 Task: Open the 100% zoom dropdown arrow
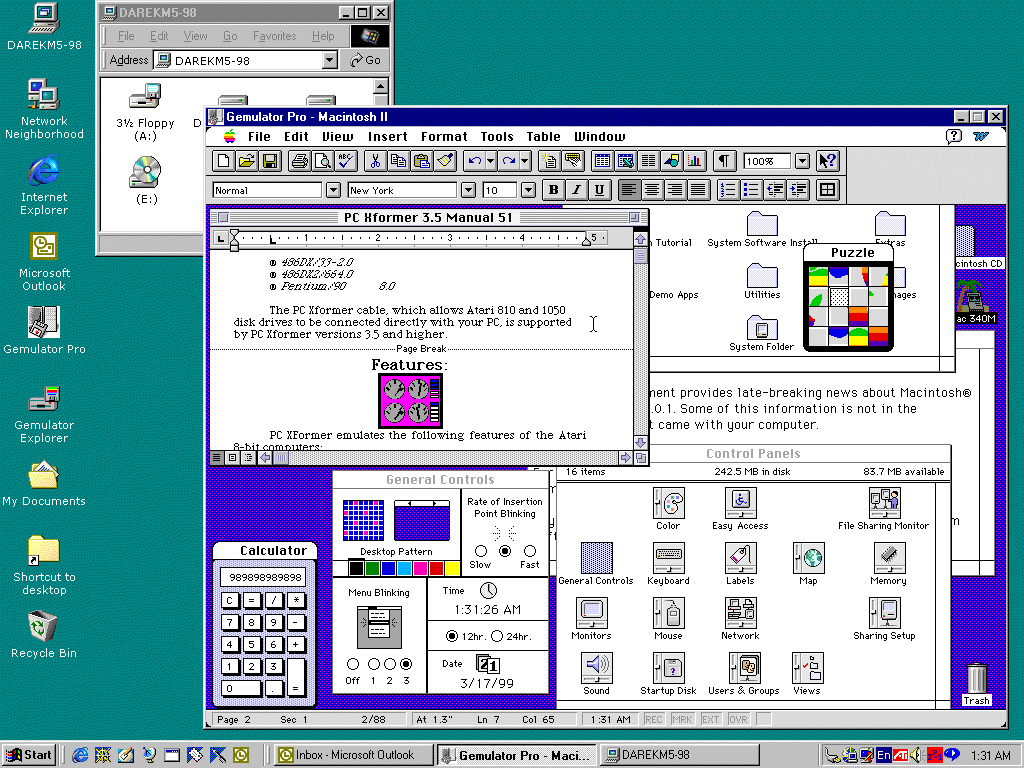pos(803,161)
